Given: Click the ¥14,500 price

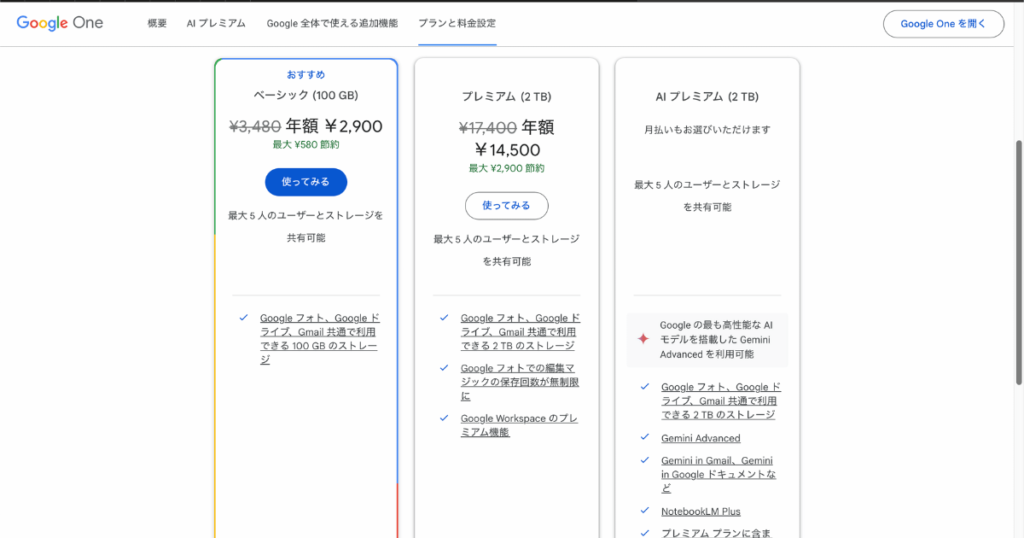Looking at the screenshot, I should click(x=507, y=150).
